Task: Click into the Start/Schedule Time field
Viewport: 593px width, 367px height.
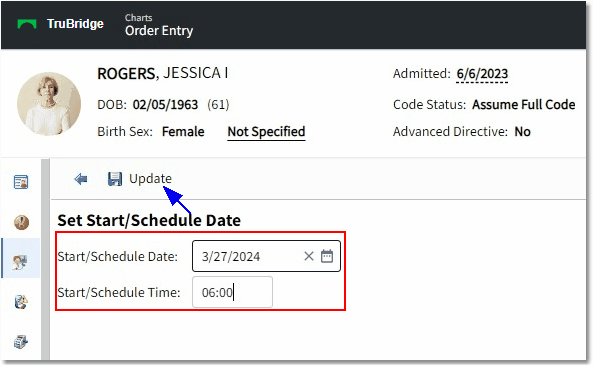Action: pyautogui.click(x=232, y=292)
